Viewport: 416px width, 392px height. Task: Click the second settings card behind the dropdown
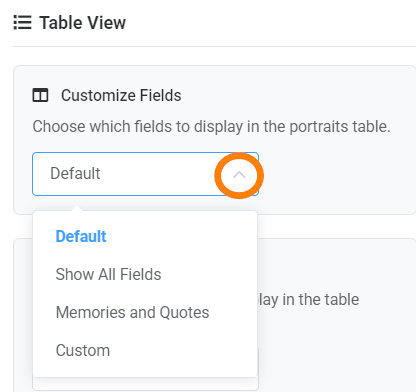[x=337, y=315]
